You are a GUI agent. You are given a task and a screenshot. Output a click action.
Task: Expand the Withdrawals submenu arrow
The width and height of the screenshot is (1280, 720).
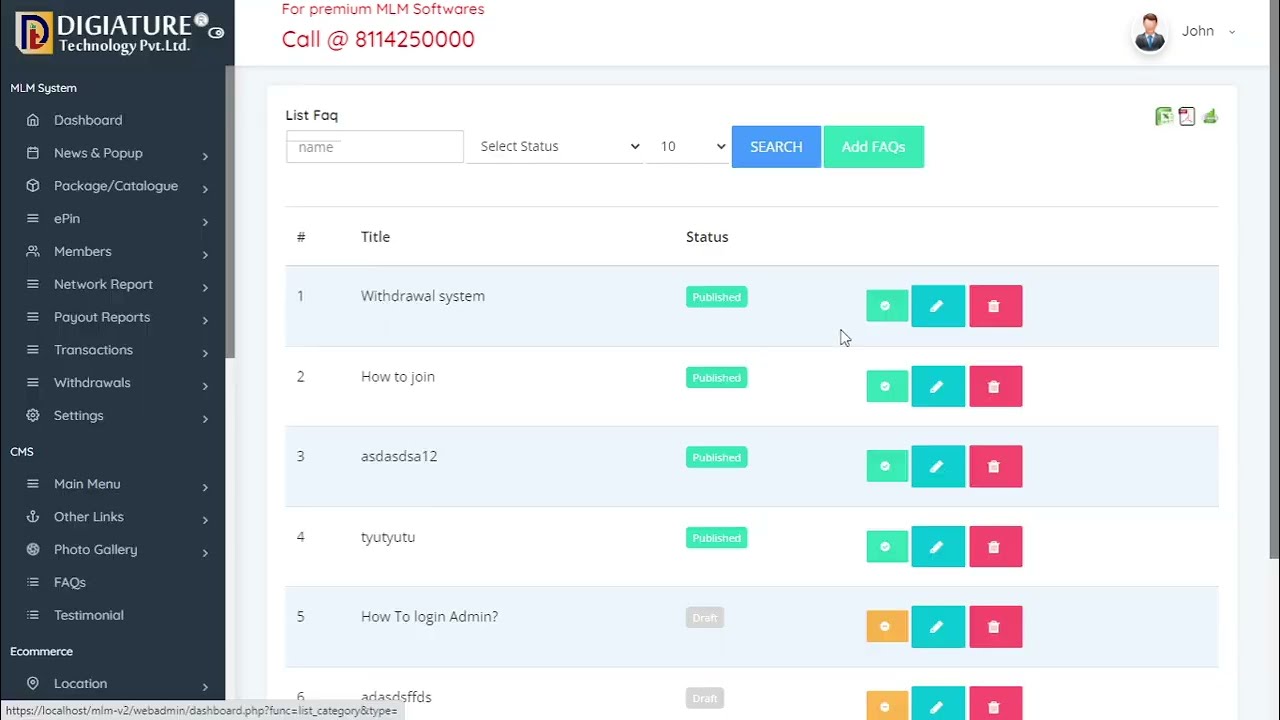point(205,386)
